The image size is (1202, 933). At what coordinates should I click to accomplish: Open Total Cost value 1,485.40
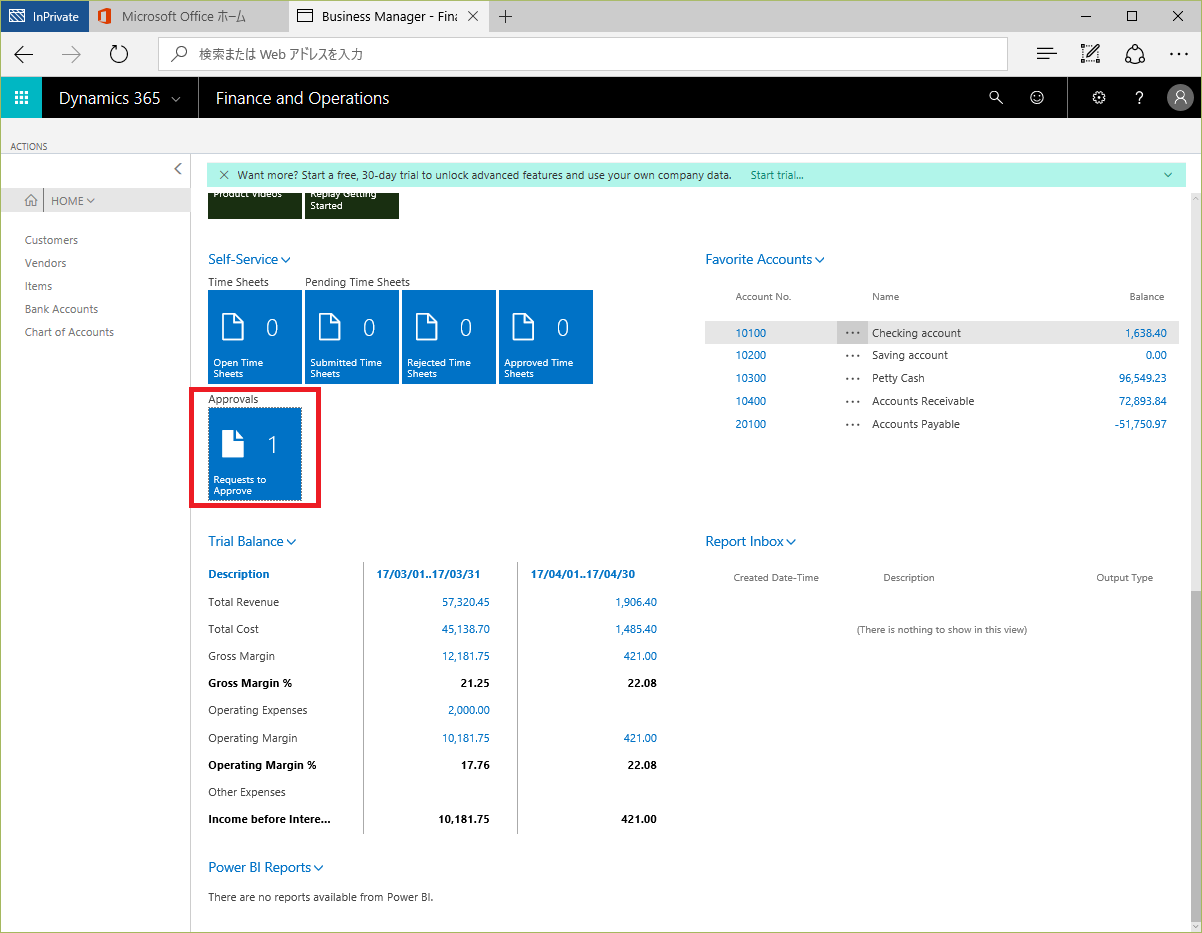pyautogui.click(x=636, y=629)
